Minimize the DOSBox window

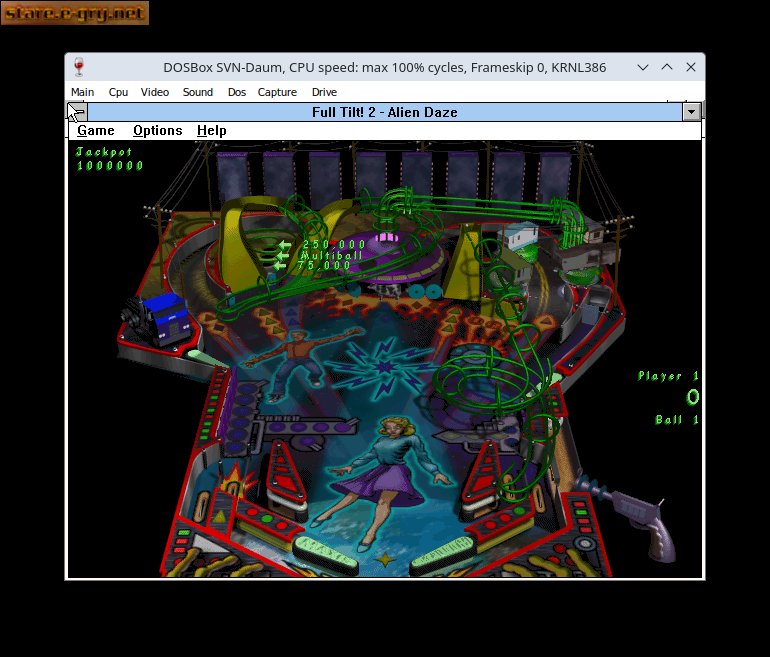point(643,67)
